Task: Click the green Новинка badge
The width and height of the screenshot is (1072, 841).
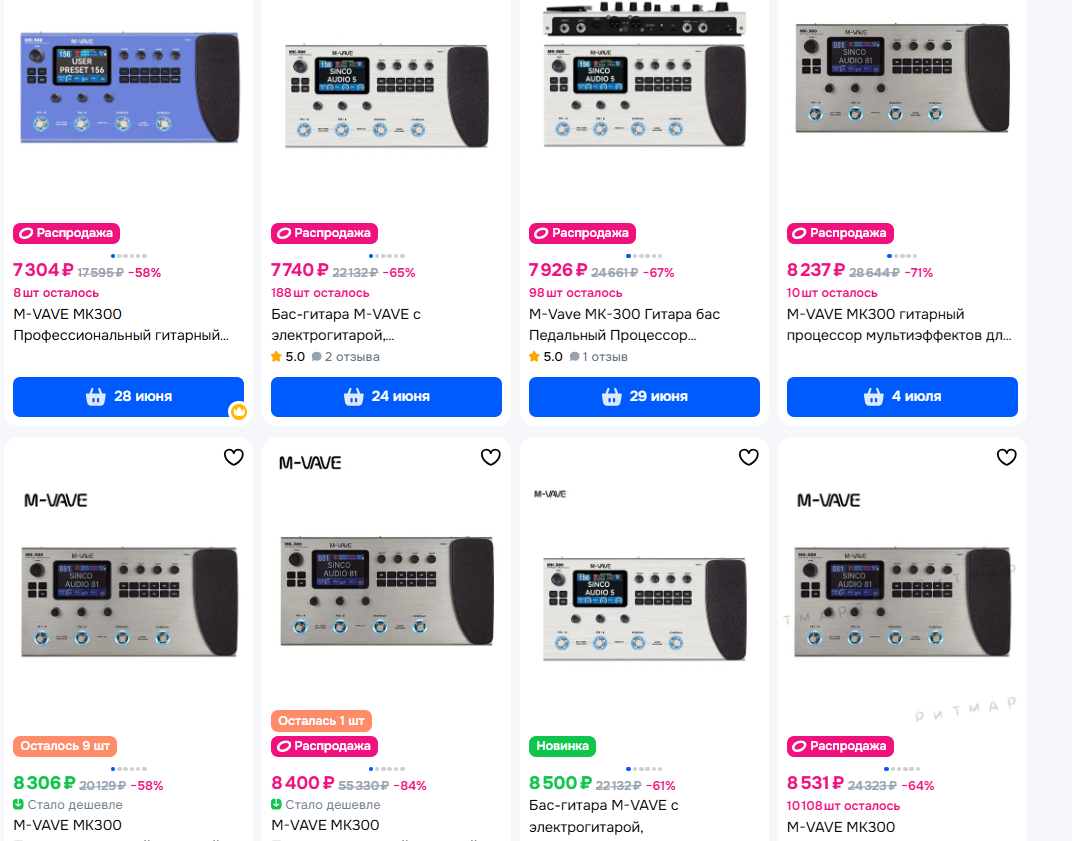Action: (562, 746)
